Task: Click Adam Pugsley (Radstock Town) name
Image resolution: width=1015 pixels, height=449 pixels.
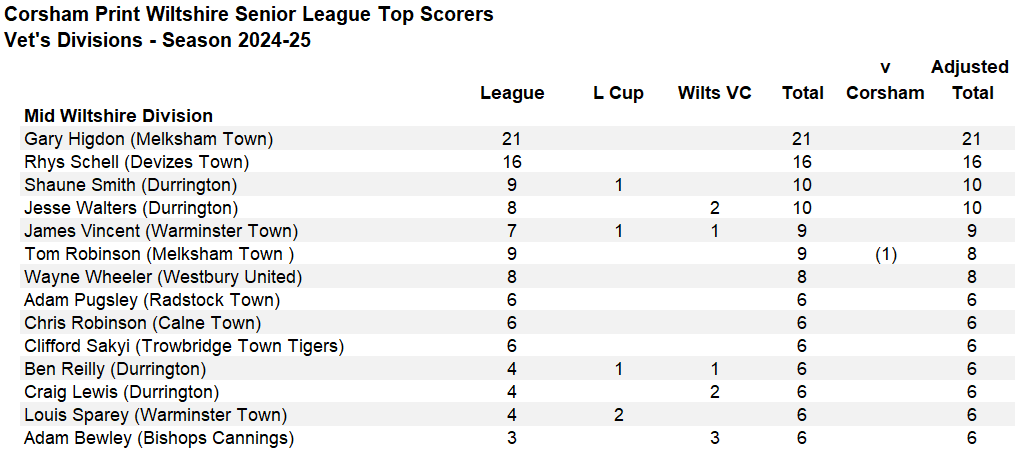Action: (x=152, y=300)
